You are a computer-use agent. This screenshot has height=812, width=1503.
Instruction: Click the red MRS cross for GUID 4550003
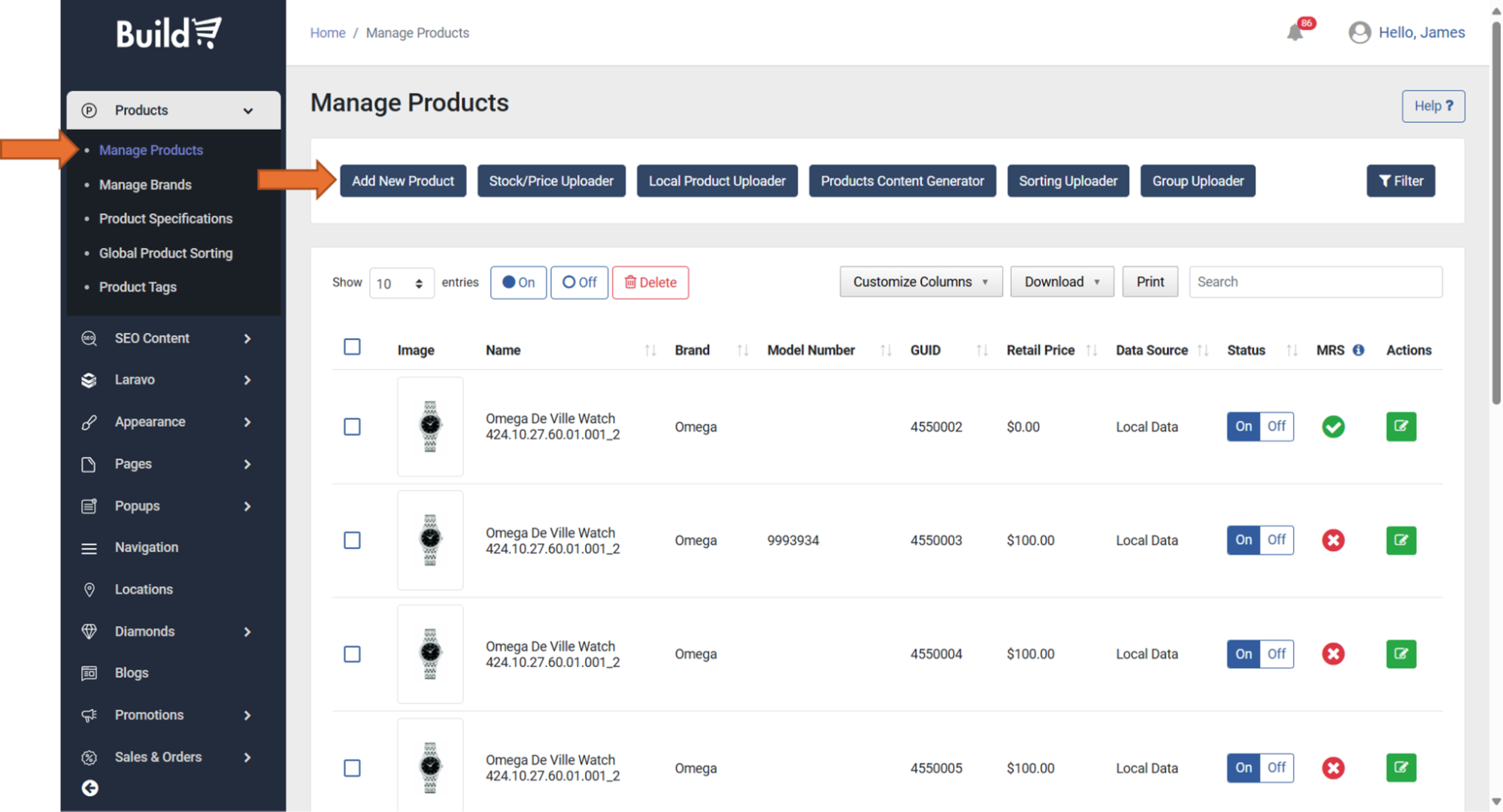pyautogui.click(x=1333, y=540)
